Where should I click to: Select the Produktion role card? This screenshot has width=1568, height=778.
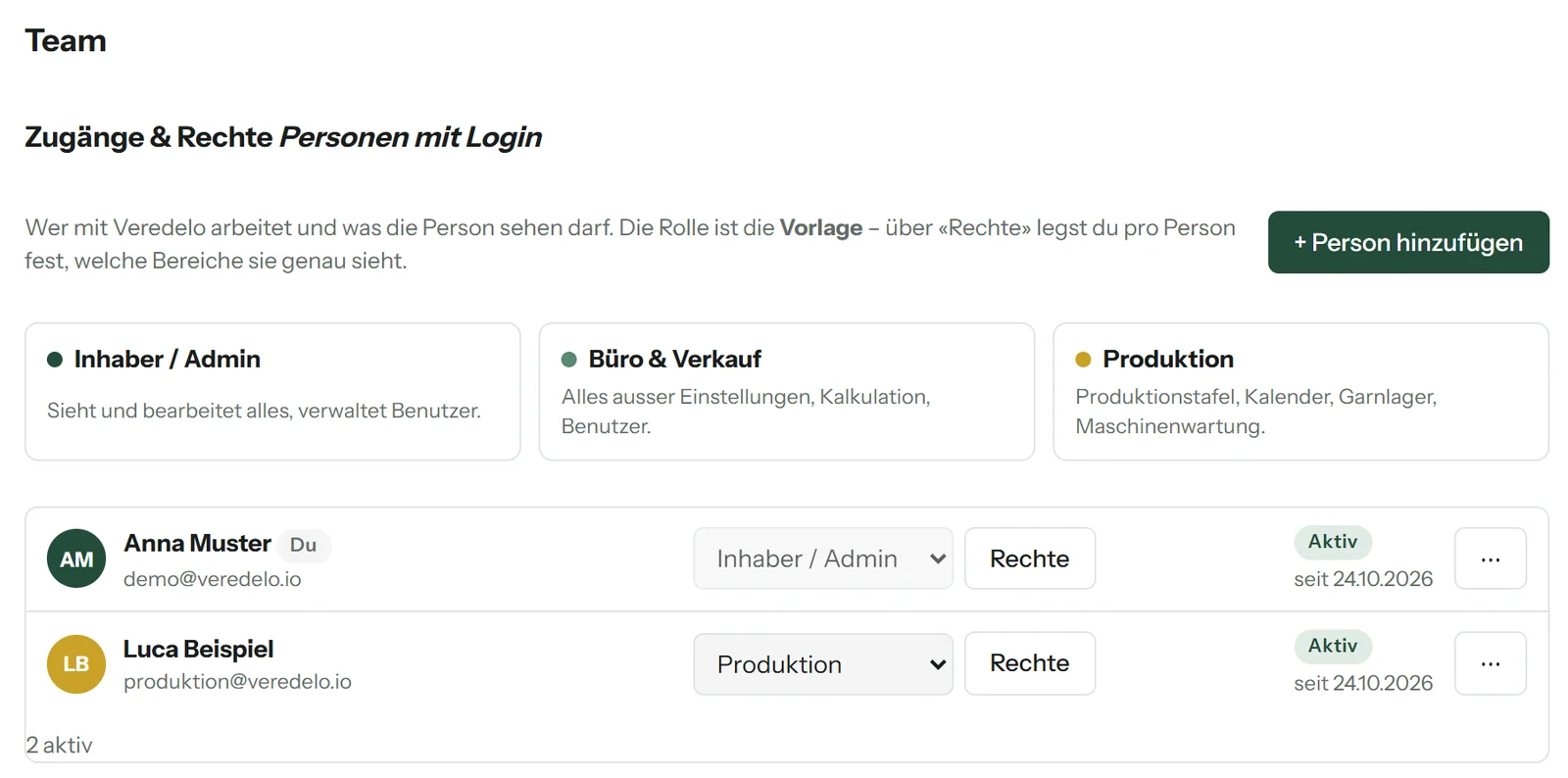click(x=1300, y=392)
